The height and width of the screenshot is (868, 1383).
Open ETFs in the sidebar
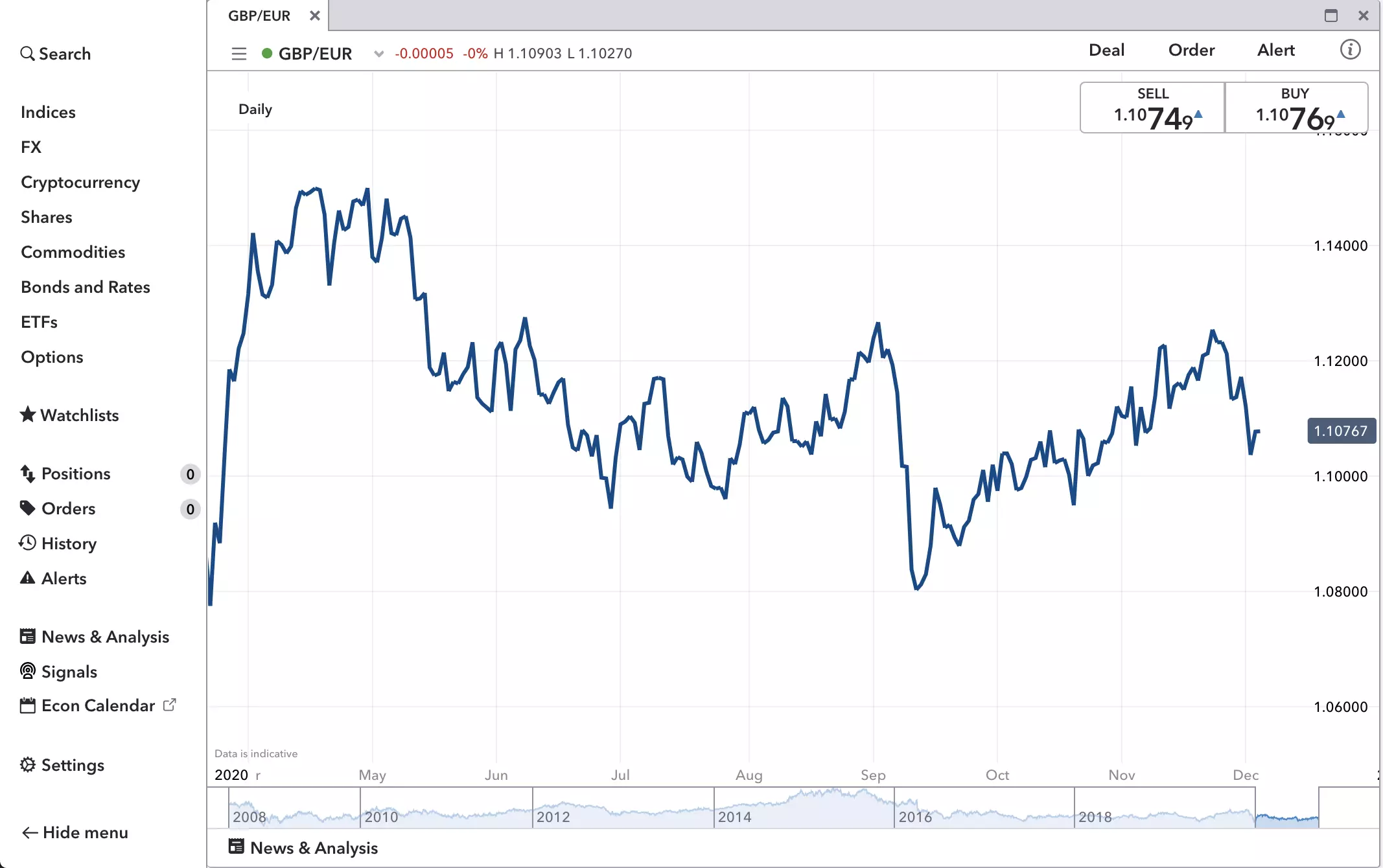pyautogui.click(x=39, y=323)
